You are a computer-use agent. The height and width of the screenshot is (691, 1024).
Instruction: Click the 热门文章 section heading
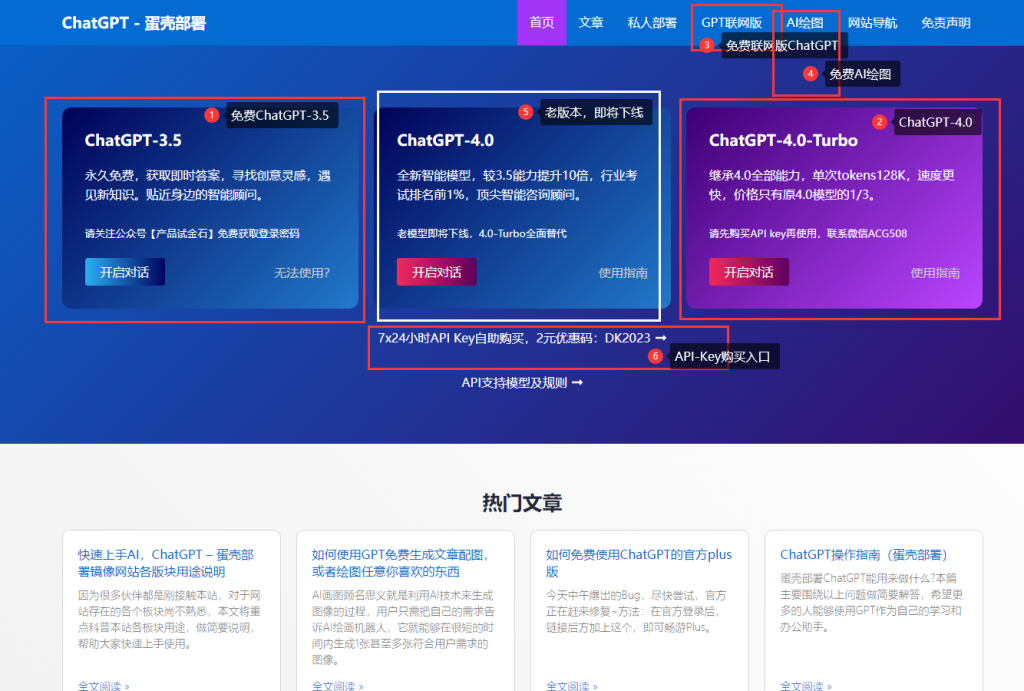click(x=522, y=503)
